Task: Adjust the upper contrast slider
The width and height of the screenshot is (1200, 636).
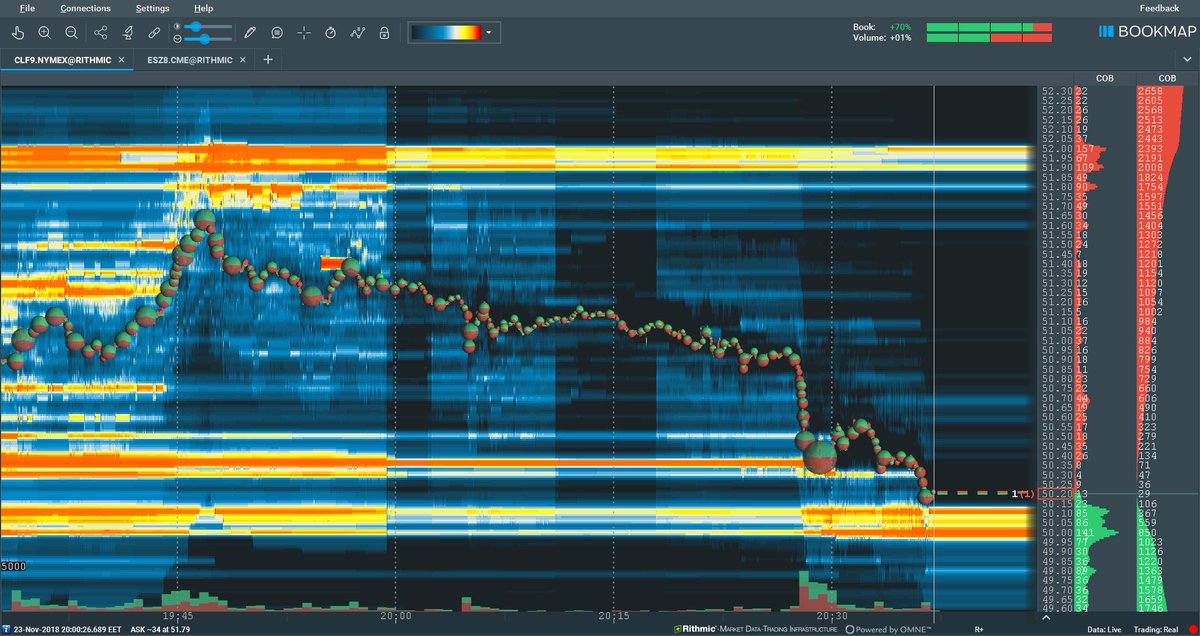Action: pos(209,27)
